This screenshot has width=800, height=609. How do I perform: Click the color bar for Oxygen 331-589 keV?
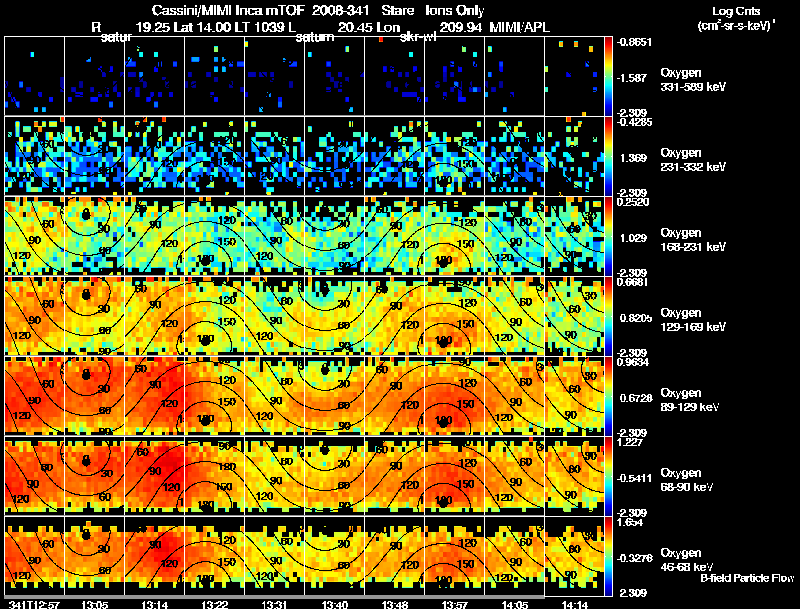point(608,77)
